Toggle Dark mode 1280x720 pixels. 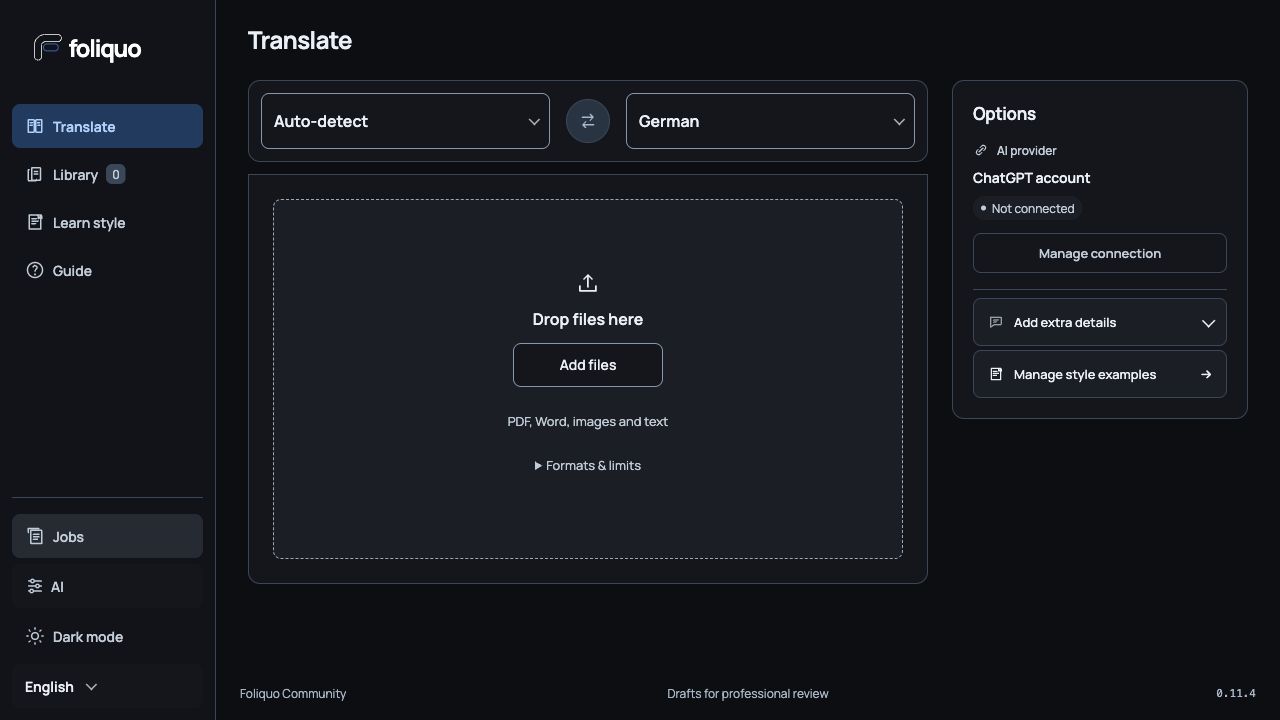[x=107, y=636]
